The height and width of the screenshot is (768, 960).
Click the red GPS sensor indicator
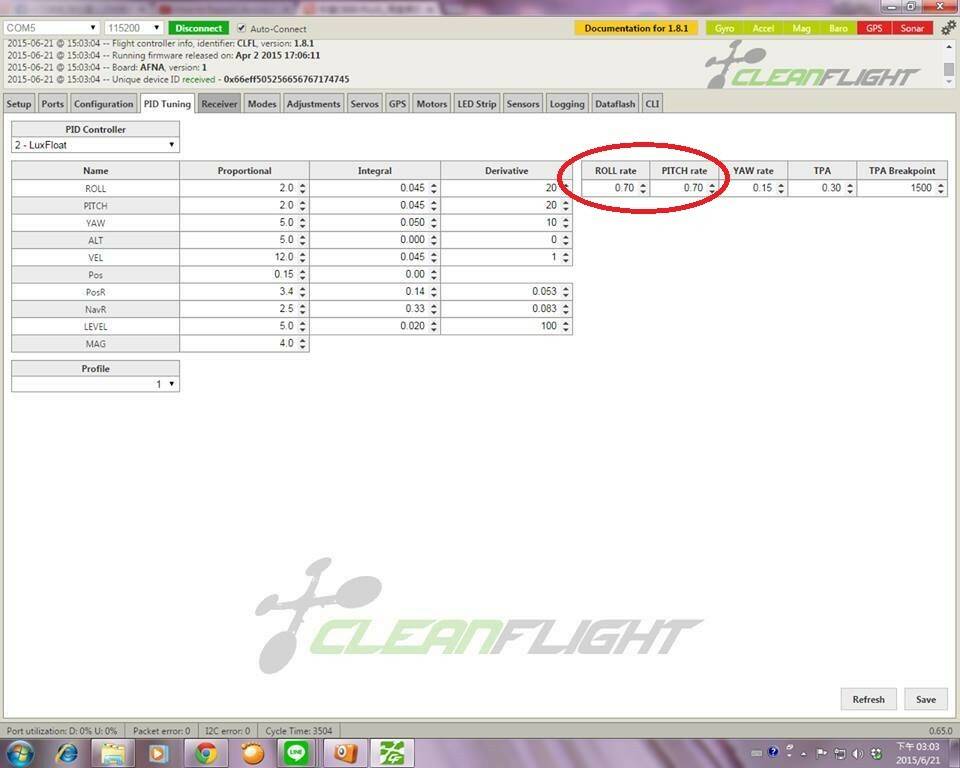coord(874,28)
